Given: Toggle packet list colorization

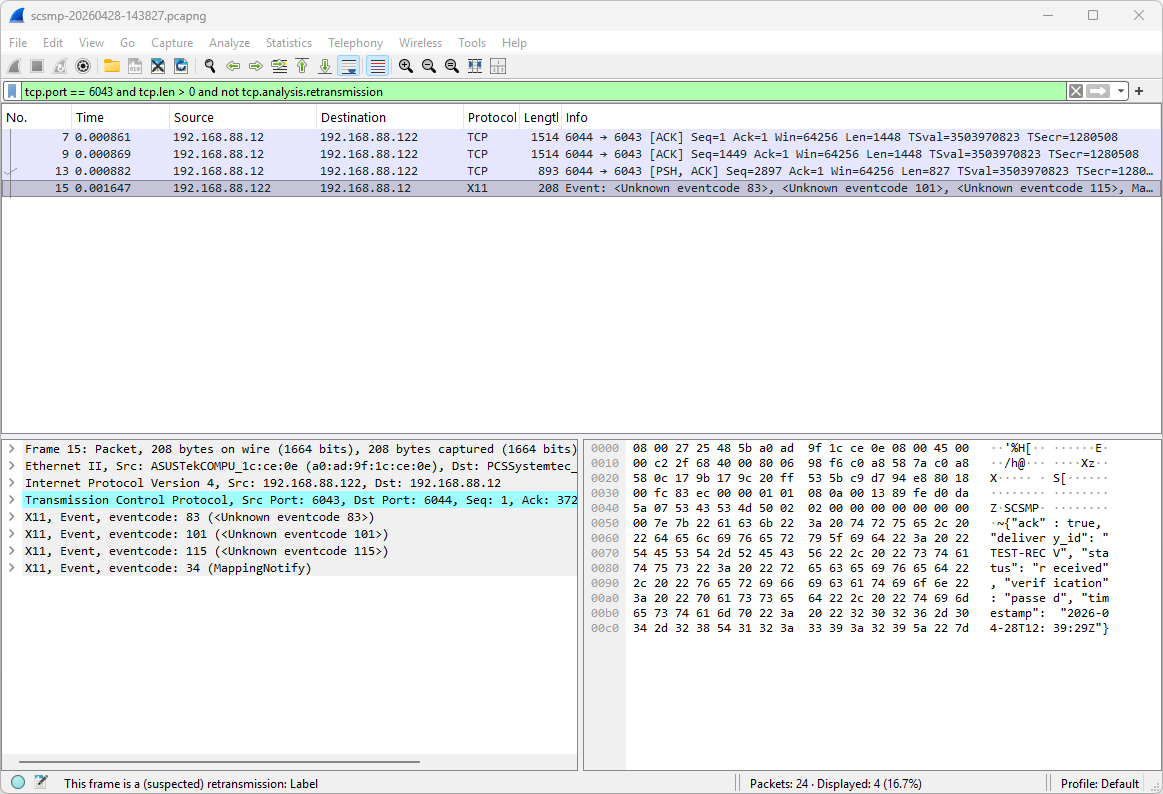Looking at the screenshot, I should (x=378, y=66).
